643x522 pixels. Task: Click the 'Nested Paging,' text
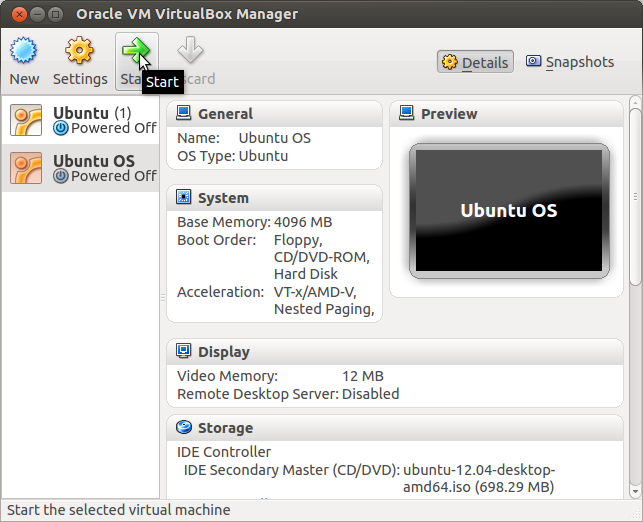click(324, 309)
